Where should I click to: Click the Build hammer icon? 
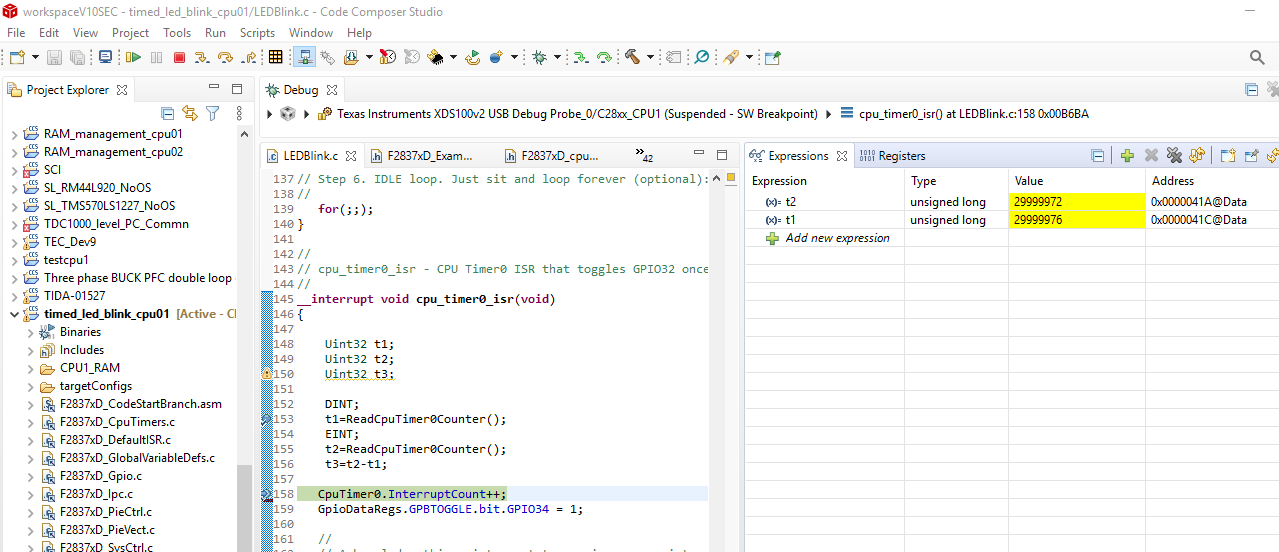[632, 58]
